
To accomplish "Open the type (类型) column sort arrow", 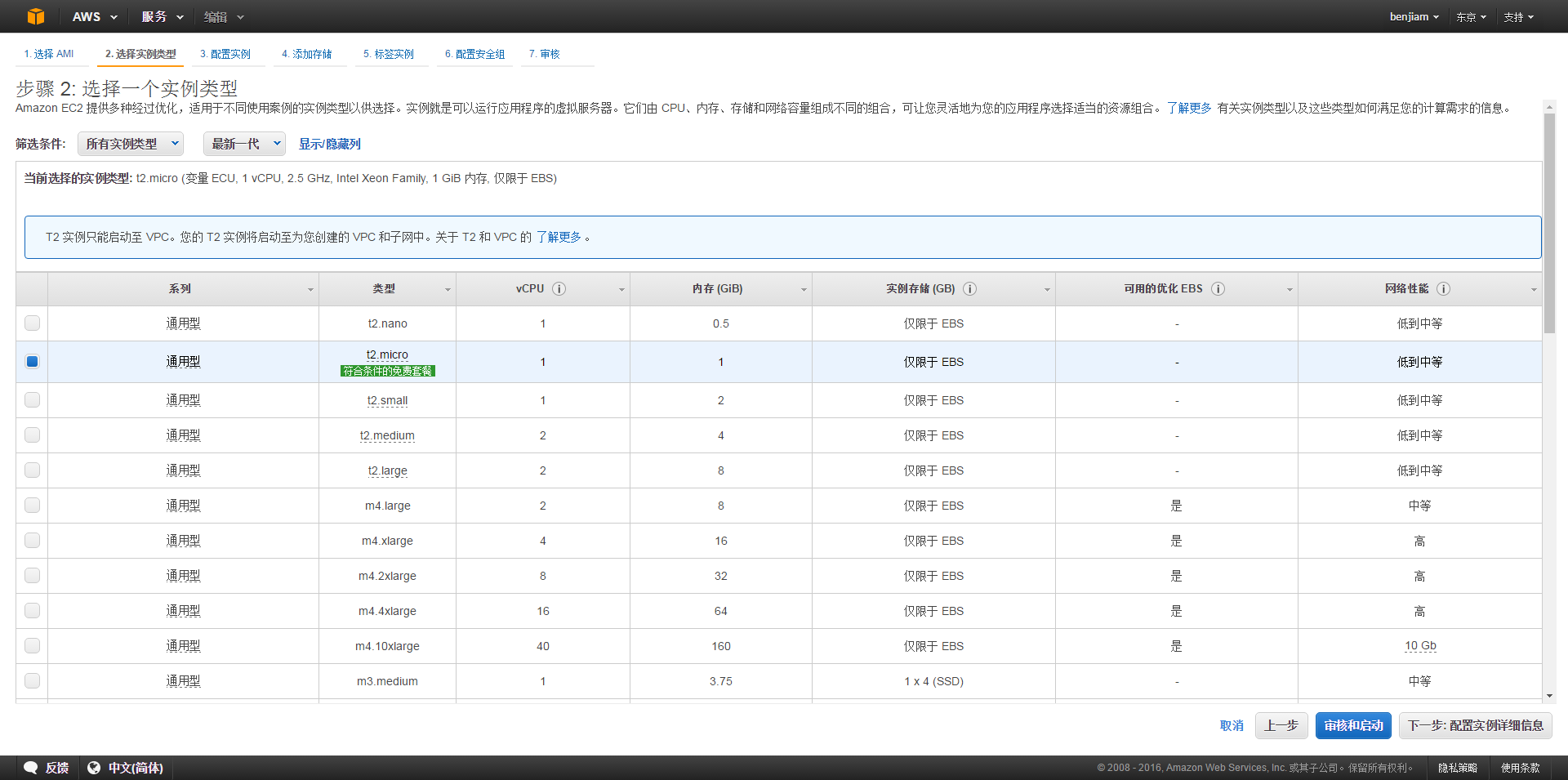I will click(448, 290).
